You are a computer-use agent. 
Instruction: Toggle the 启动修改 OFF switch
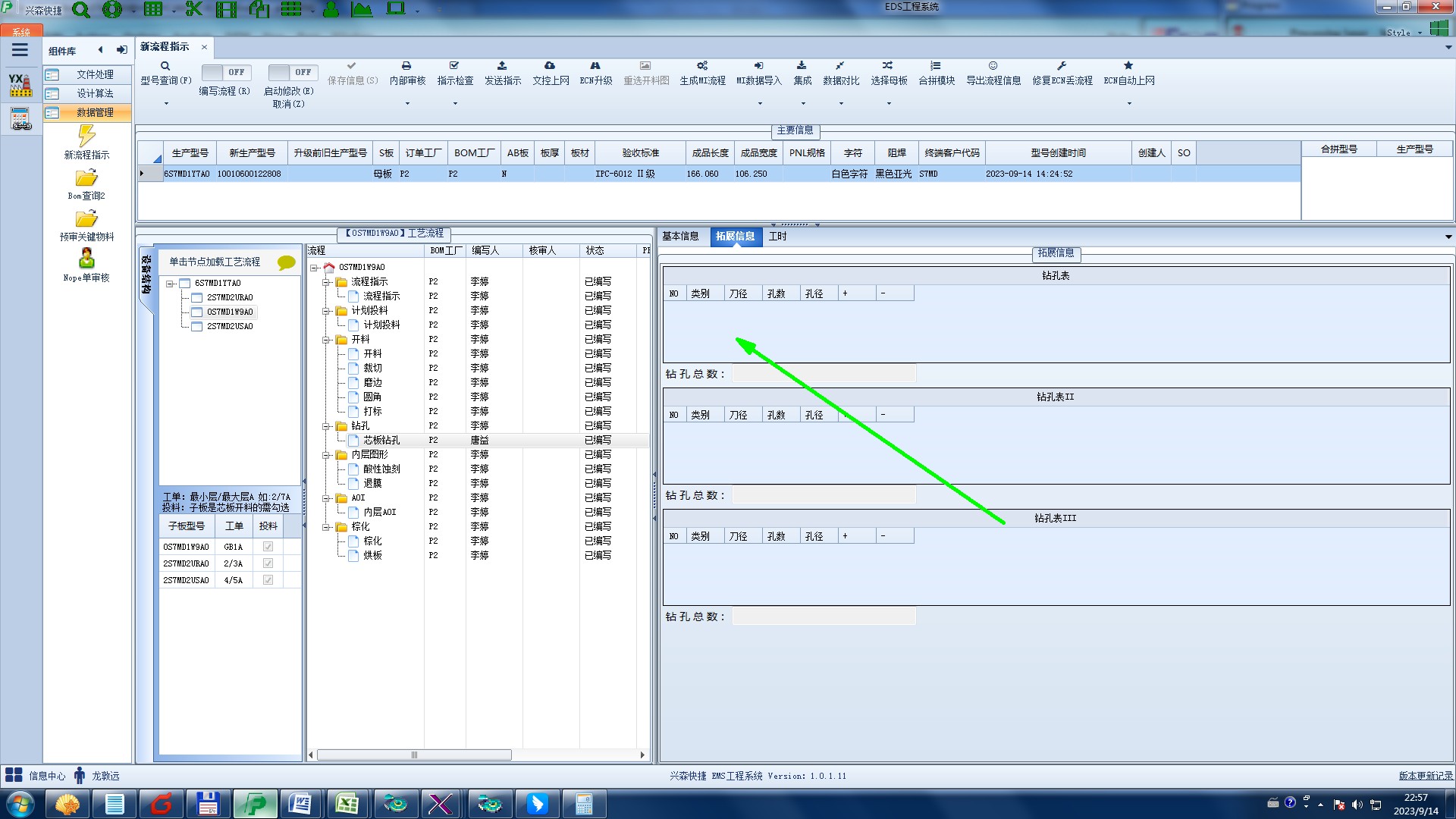coord(292,72)
